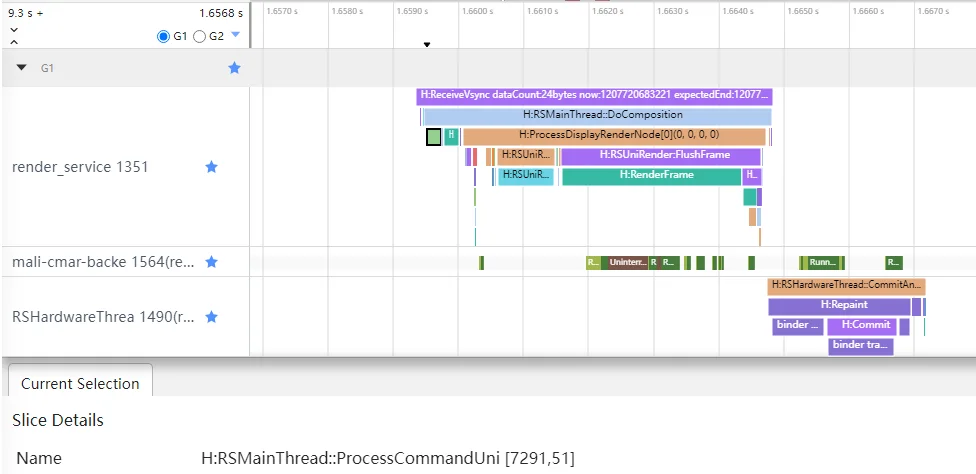Click the downward chevron under 9.3 s
The height and width of the screenshot is (474, 976).
pos(14,29)
